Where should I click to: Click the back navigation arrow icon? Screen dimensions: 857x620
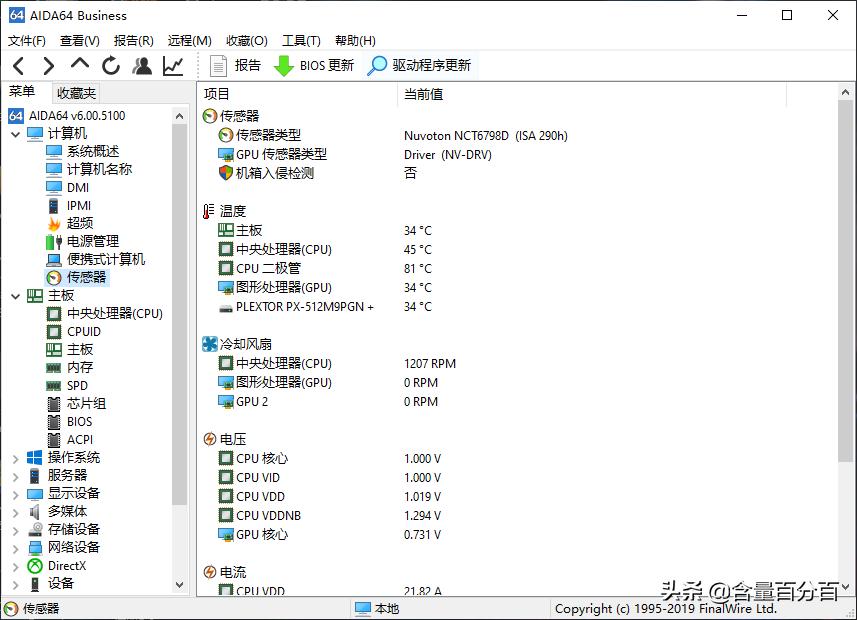click(x=18, y=64)
